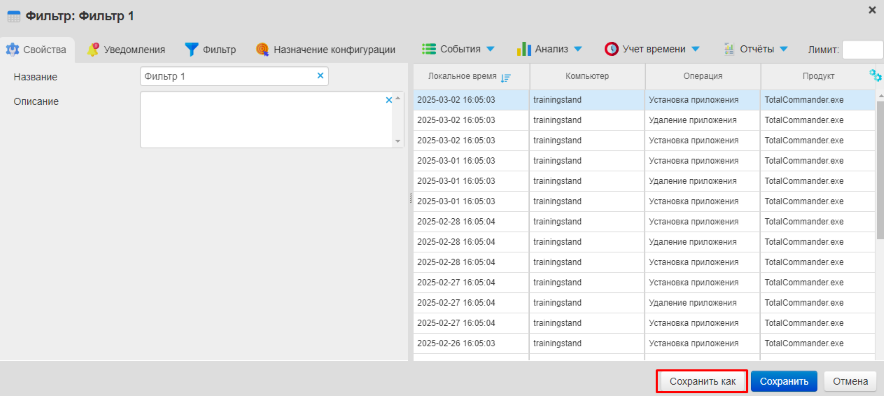Open the Учет времени dropdown arrow
Screen dimensions: 884x396
click(x=695, y=49)
